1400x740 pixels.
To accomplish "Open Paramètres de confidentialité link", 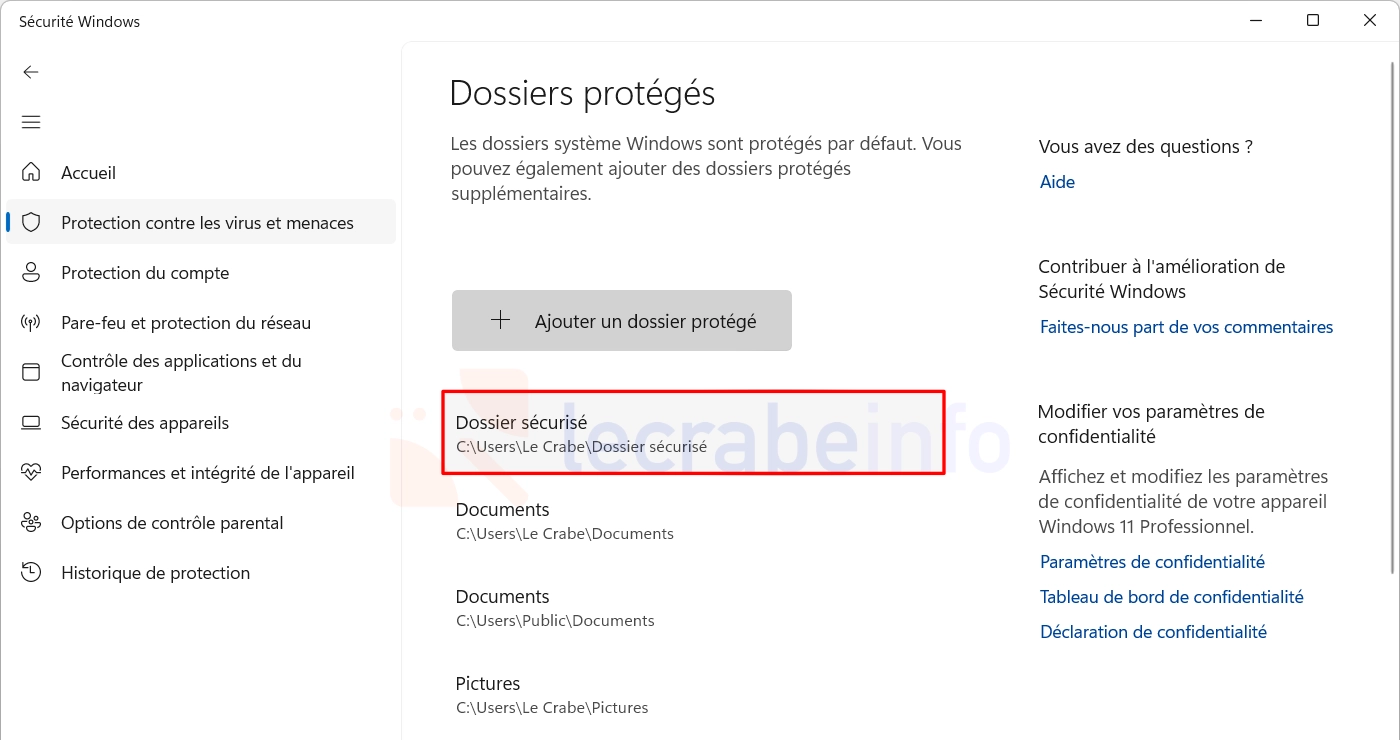I will tap(1152, 562).
